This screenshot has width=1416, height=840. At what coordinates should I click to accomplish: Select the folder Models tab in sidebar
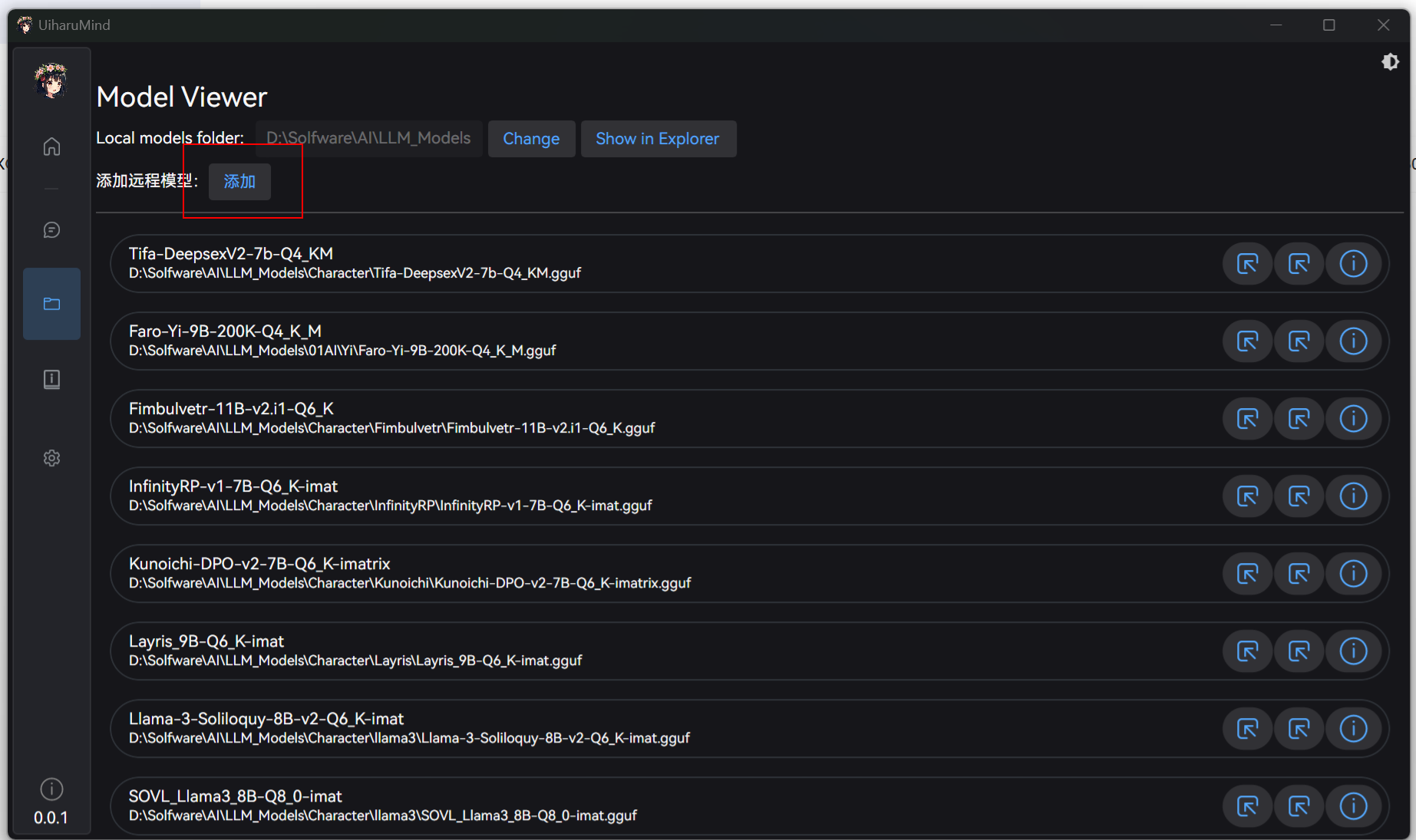point(51,304)
